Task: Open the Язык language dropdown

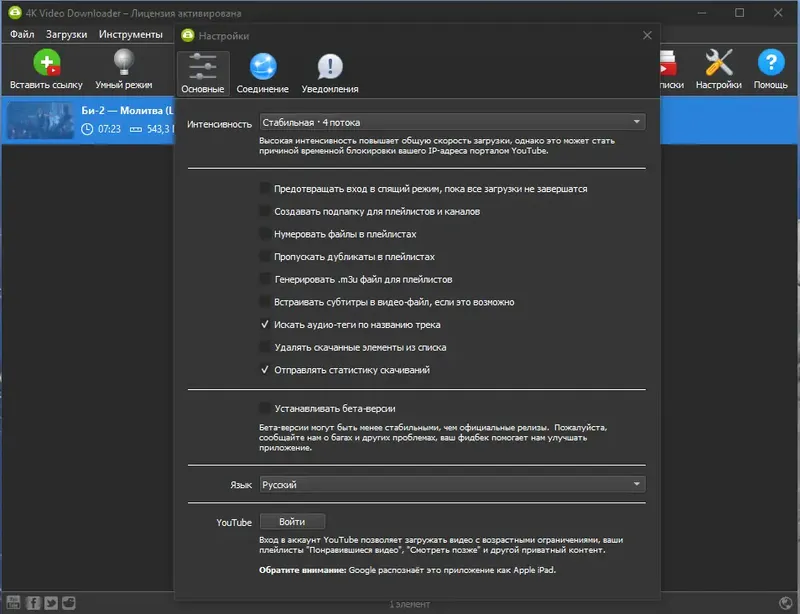Action: tap(452, 484)
